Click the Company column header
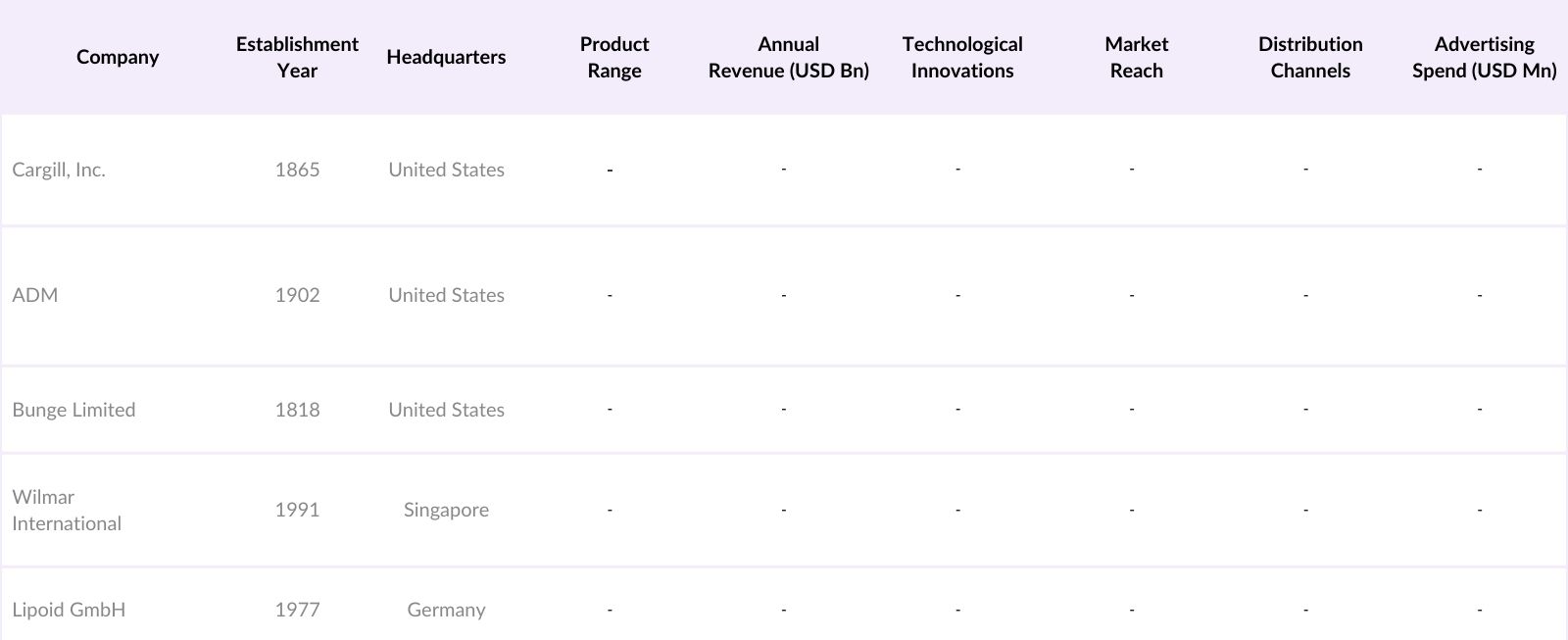Image resolution: width=1568 pixels, height=640 pixels. point(118,57)
